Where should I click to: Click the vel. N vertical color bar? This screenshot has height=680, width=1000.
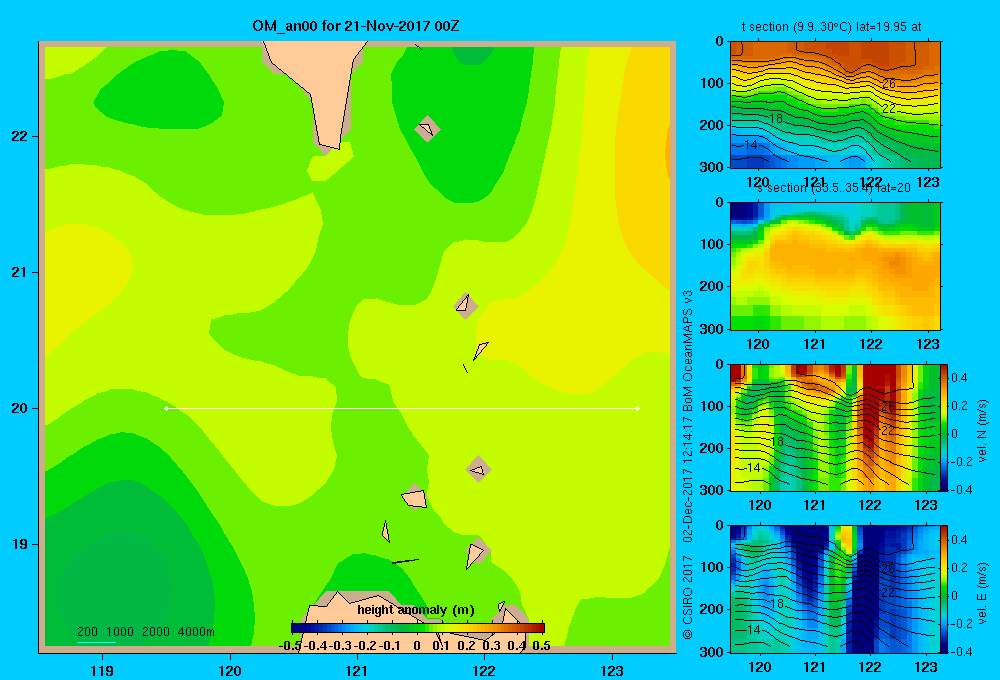pyautogui.click(x=944, y=427)
